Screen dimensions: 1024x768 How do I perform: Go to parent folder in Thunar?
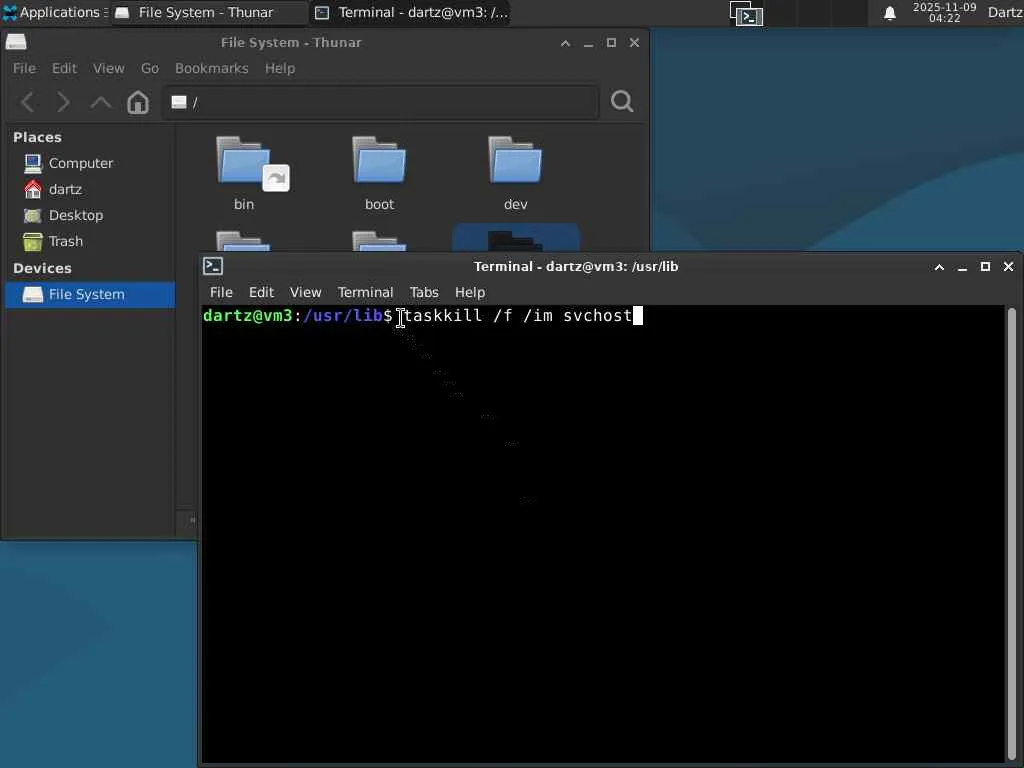click(101, 102)
